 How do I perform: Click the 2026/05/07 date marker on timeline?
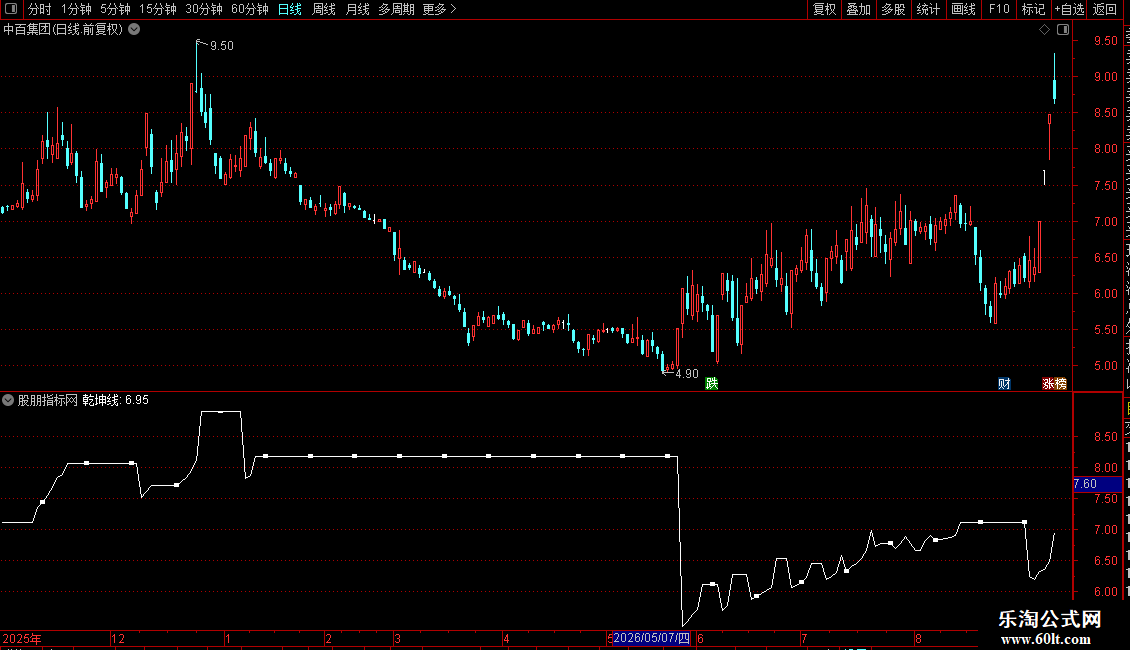pyautogui.click(x=651, y=638)
